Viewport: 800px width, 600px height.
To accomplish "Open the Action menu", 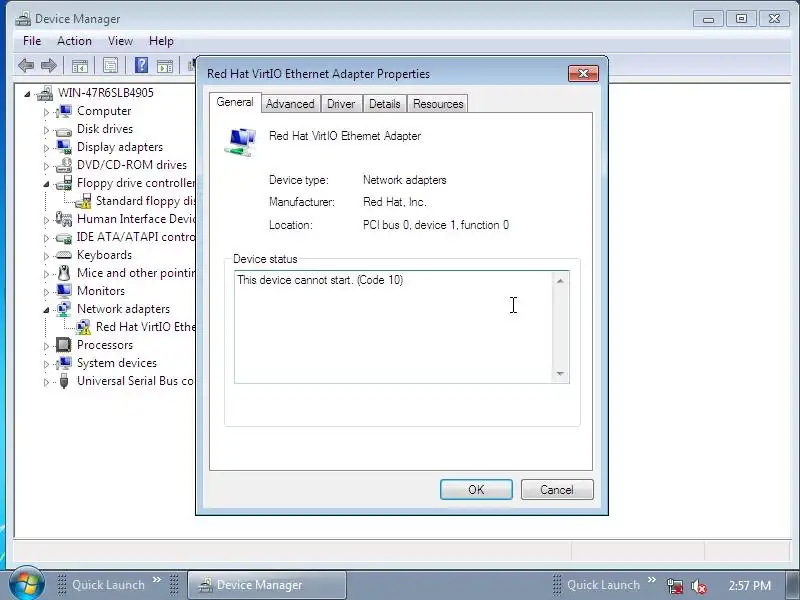I will 74,41.
